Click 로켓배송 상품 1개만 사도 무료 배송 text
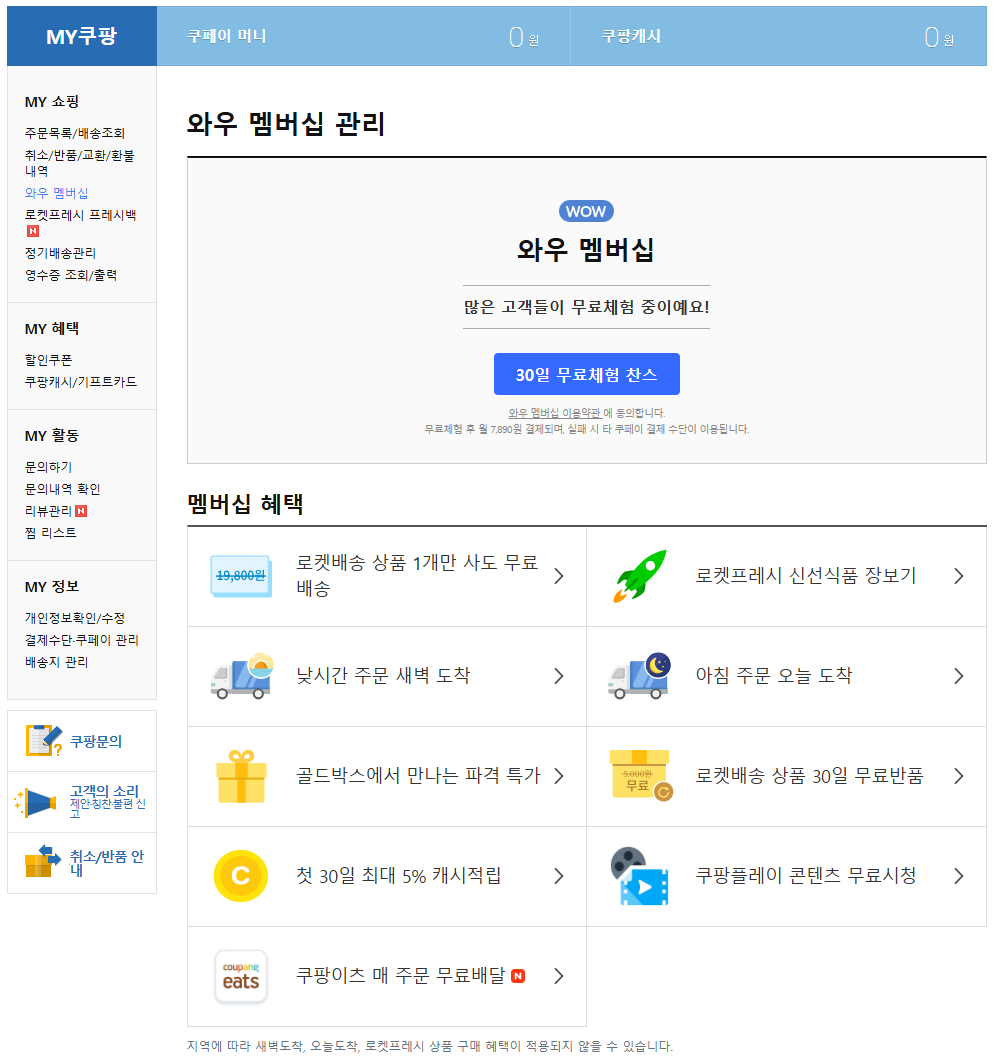This screenshot has height=1057, width=996. pyautogui.click(x=417, y=575)
